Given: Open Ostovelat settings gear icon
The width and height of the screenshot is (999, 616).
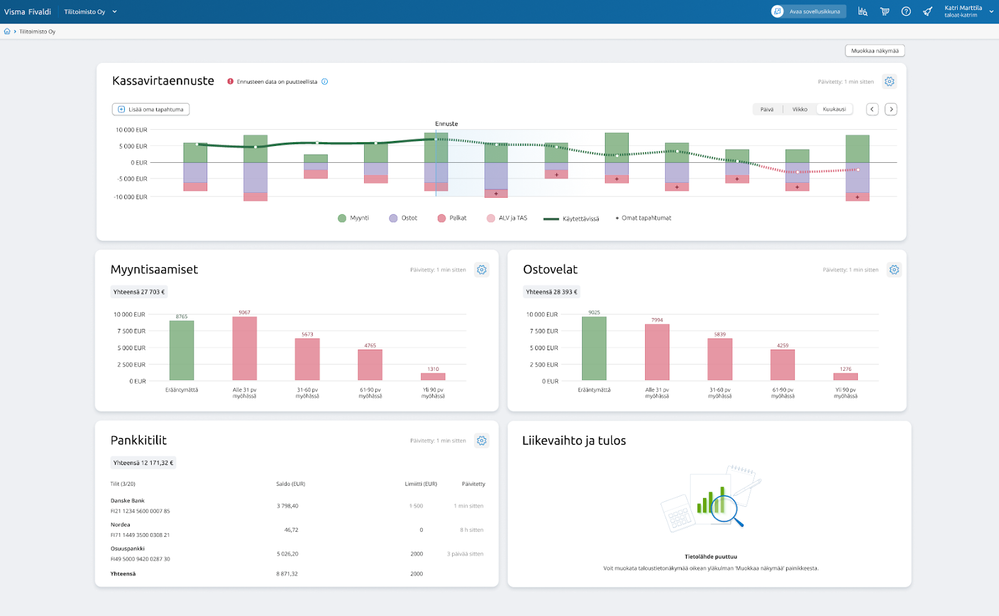Looking at the screenshot, I should pyautogui.click(x=894, y=270).
